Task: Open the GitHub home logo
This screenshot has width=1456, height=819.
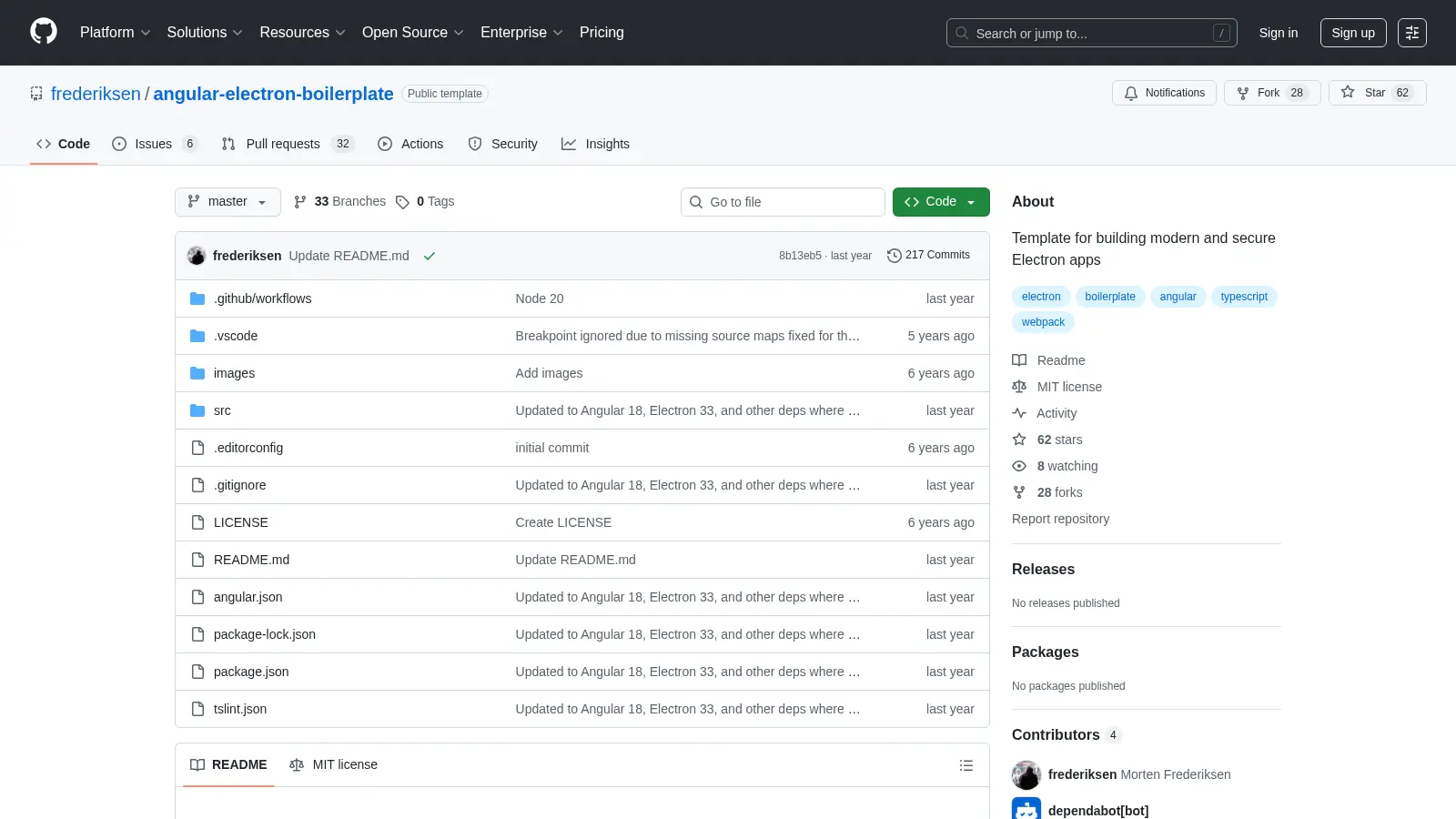Action: [x=44, y=32]
